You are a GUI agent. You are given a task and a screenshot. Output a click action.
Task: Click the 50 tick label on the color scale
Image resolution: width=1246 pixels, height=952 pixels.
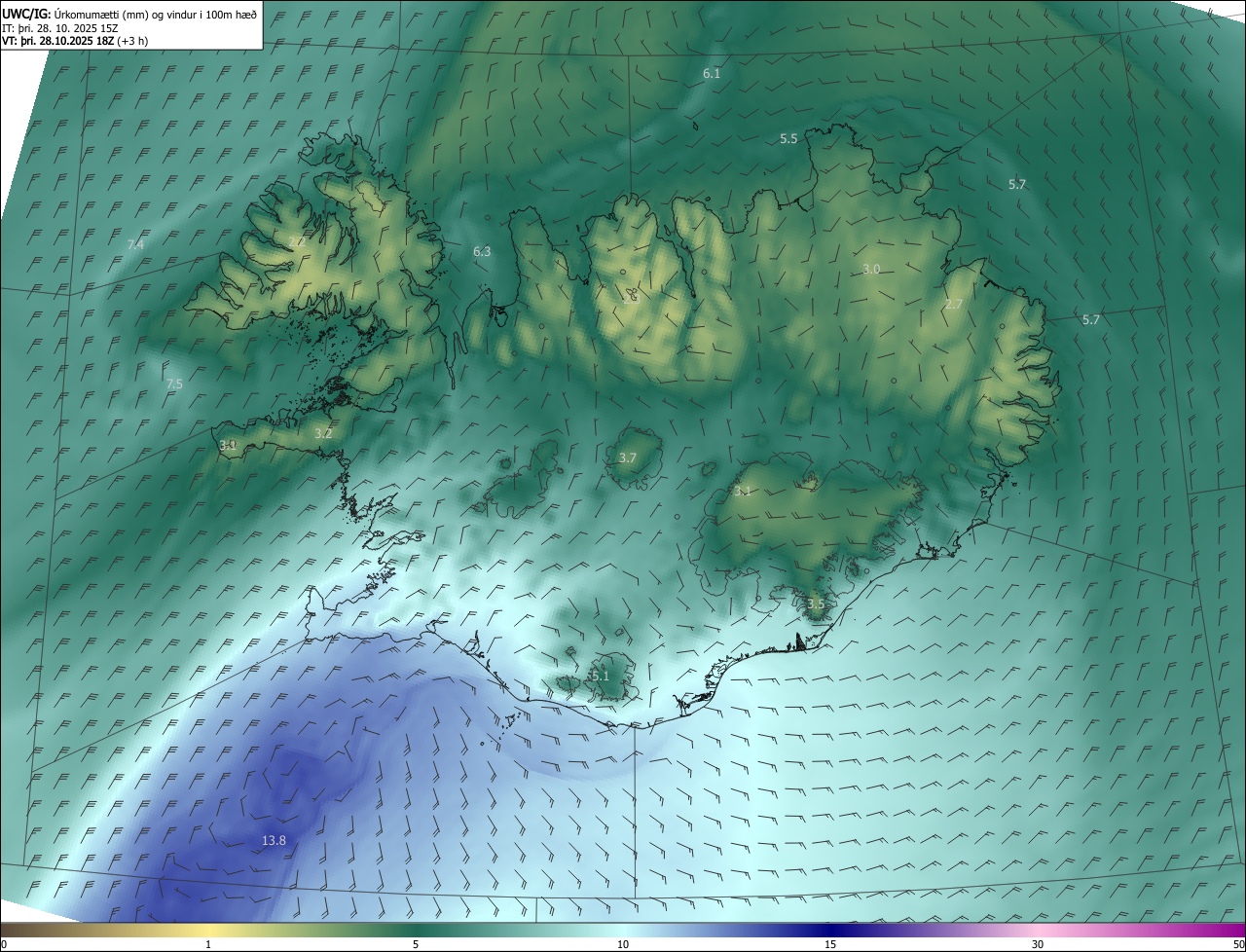[x=1238, y=944]
